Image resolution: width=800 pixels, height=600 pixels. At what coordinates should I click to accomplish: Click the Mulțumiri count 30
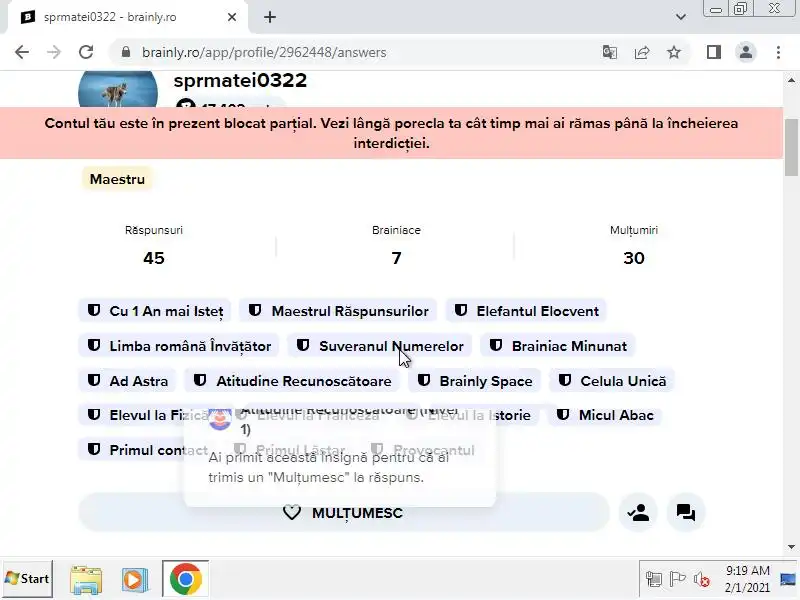pos(634,258)
